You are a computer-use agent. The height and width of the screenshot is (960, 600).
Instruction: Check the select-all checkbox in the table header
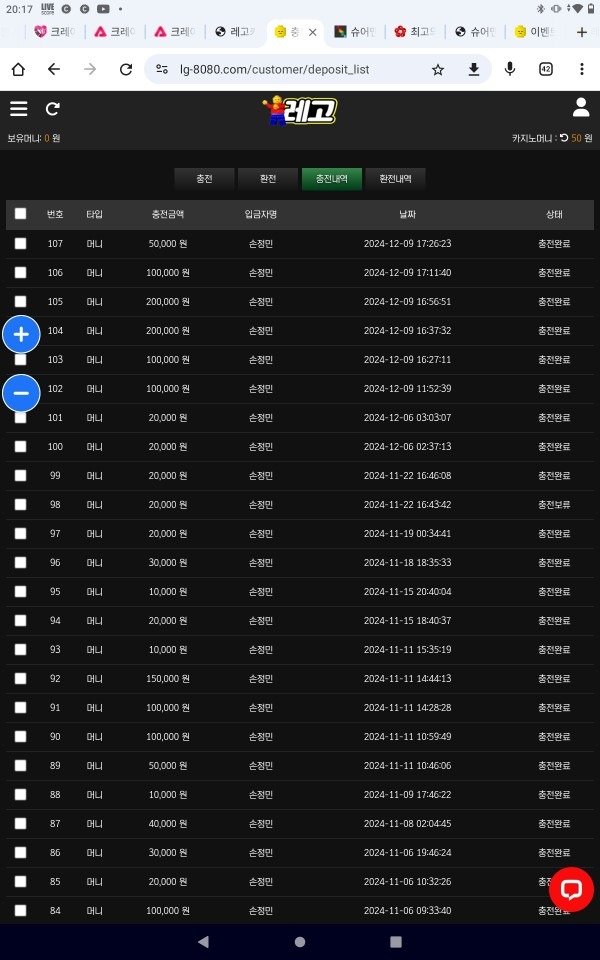click(20, 214)
